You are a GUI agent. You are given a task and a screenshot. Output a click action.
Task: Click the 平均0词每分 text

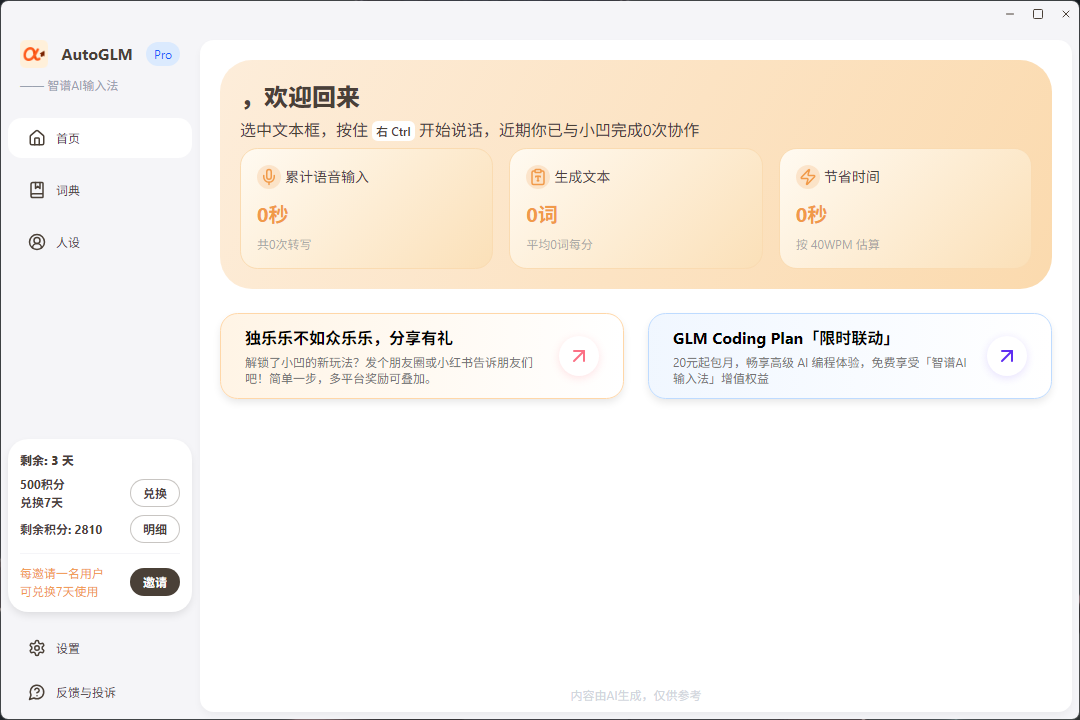coord(560,245)
